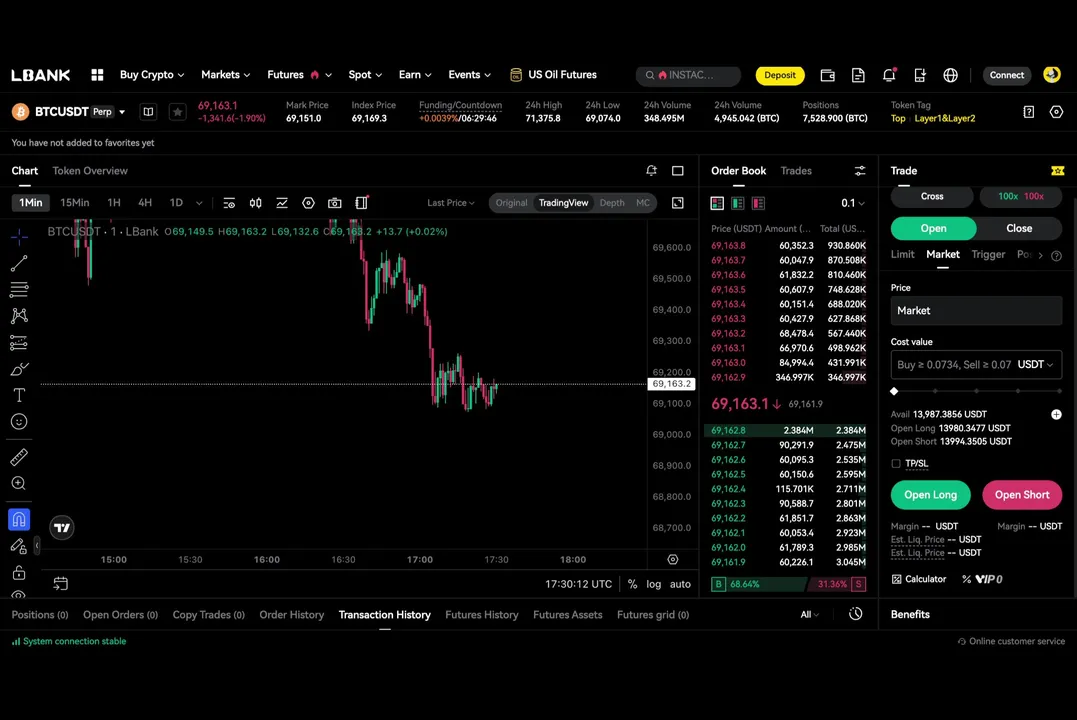Viewport: 1077px width, 720px height.
Task: Toggle log scale on chart
Action: coord(653,584)
